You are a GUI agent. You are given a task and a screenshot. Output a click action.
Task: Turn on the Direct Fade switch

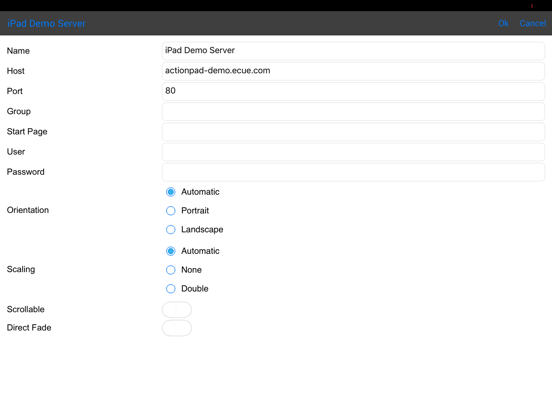tap(177, 328)
